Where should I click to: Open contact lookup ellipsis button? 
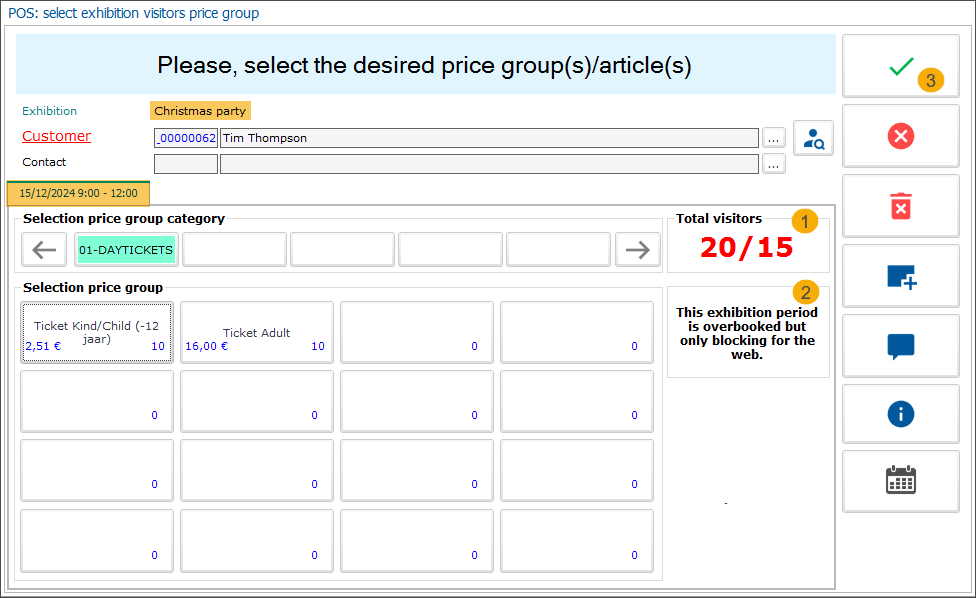point(774,164)
